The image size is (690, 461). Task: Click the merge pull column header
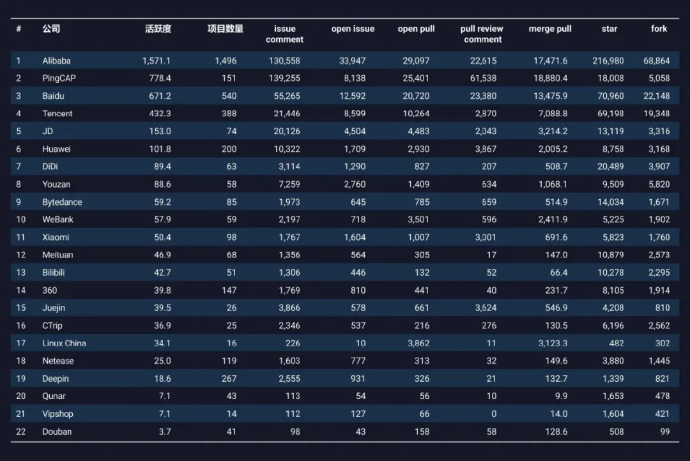tap(550, 29)
